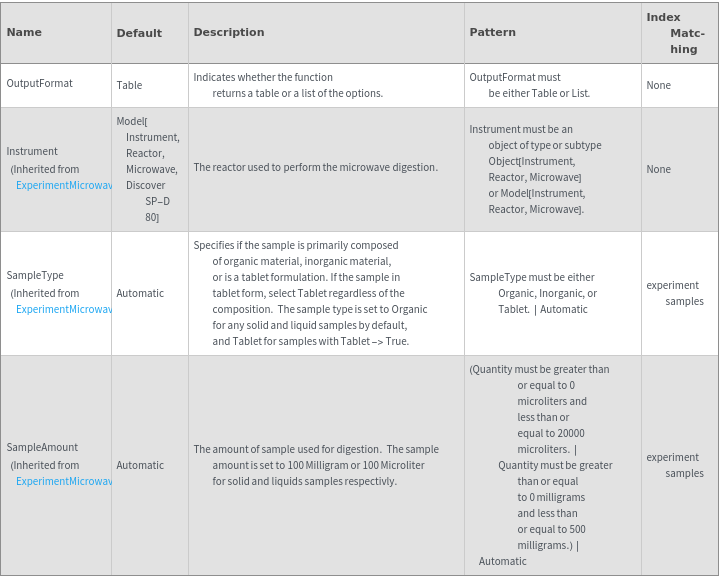Click the Default column header
The image size is (719, 577).
tap(139, 33)
